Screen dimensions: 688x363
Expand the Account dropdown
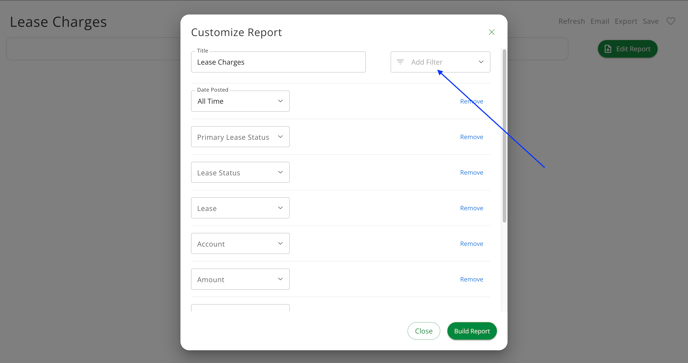click(x=240, y=244)
